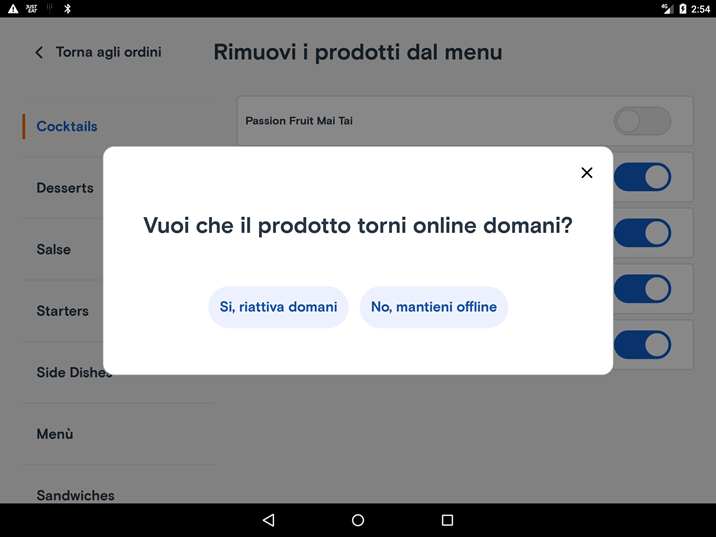
Task: Click the Torna agli ordini link
Action: tap(109, 53)
